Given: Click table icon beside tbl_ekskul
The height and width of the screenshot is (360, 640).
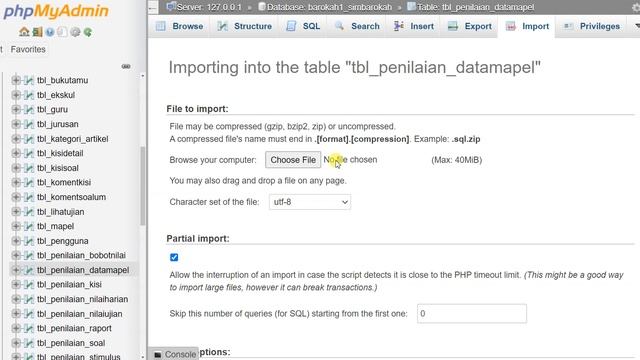Looking at the screenshot, I should (29, 95).
